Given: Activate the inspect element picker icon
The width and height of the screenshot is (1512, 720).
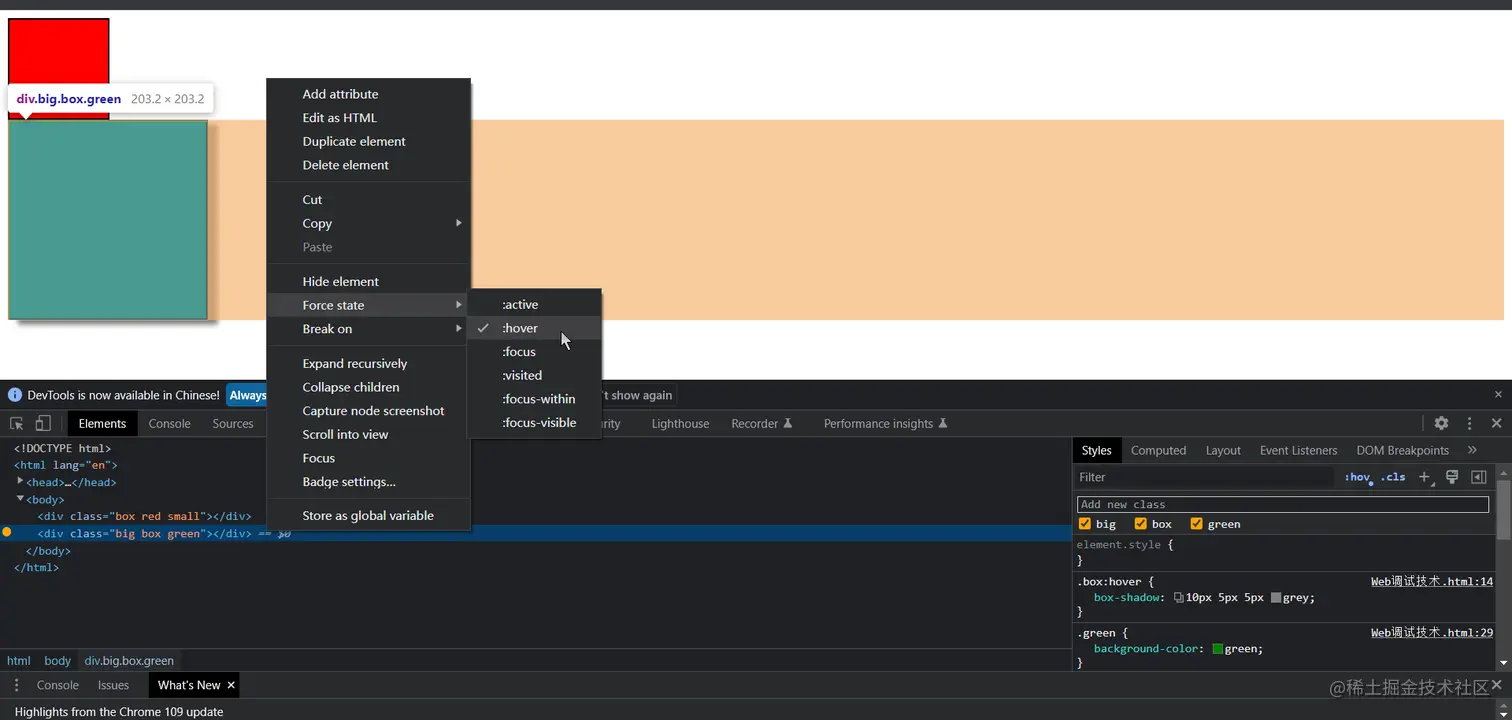Looking at the screenshot, I should [x=17, y=424].
